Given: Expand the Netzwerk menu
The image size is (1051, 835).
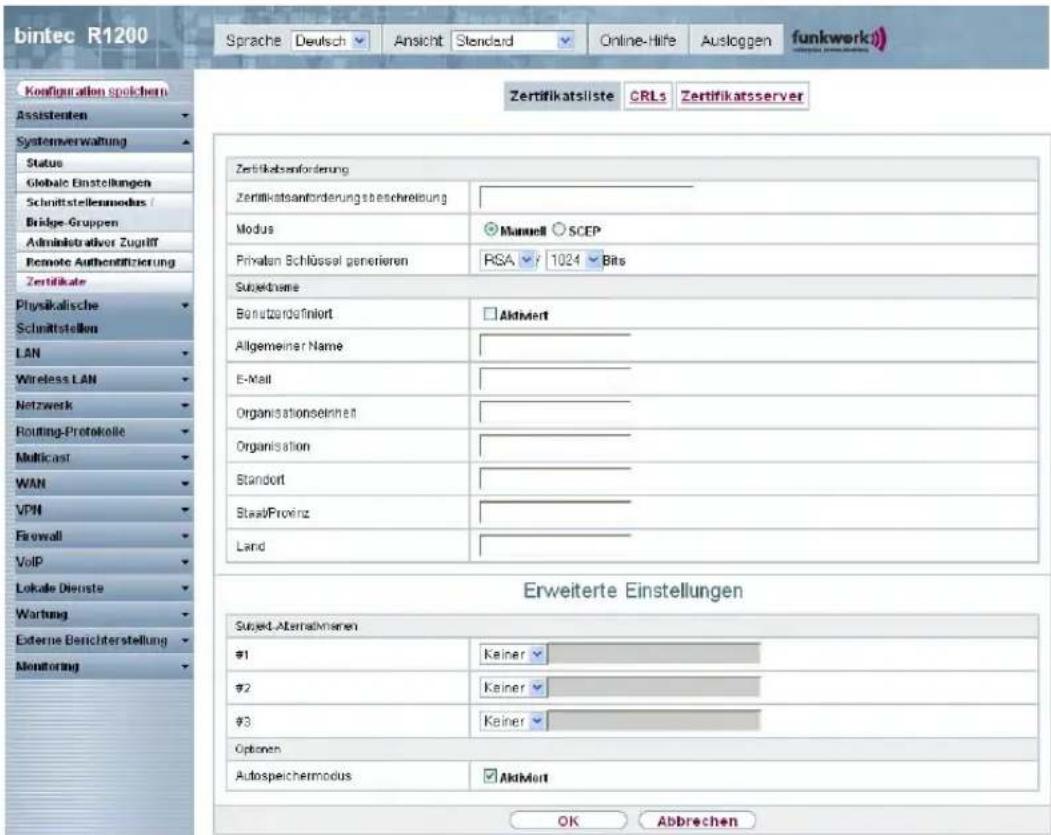Looking at the screenshot, I should point(103,405).
